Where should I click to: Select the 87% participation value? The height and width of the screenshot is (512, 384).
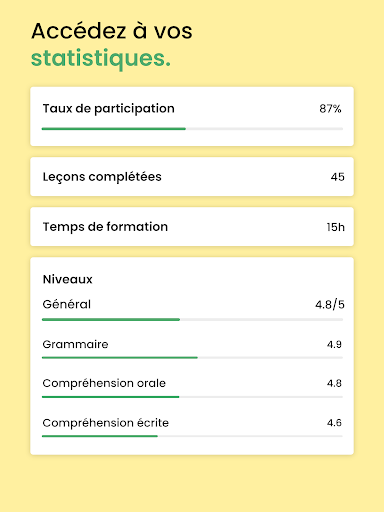click(330, 109)
